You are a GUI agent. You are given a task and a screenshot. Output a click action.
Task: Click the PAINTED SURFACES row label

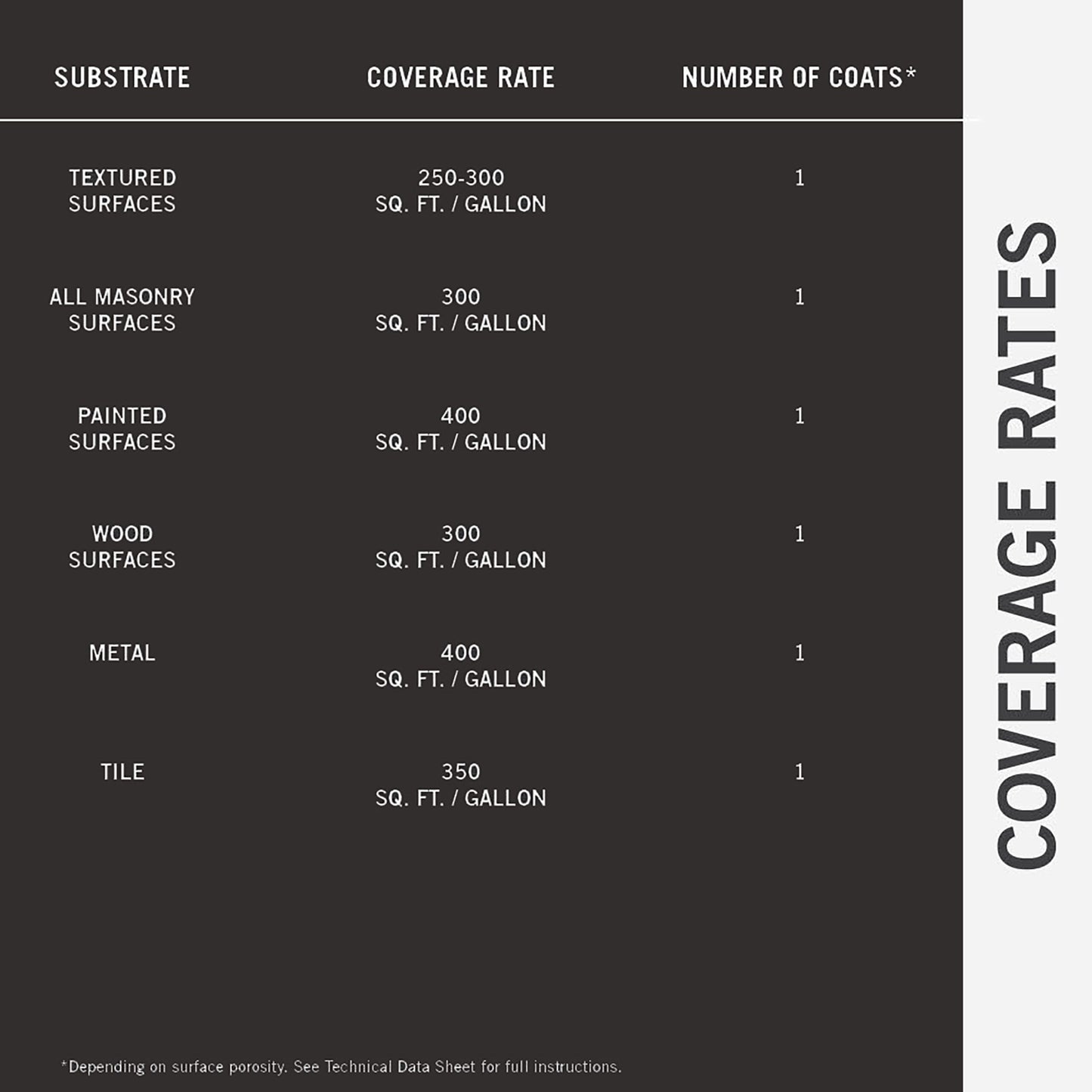coord(122,428)
